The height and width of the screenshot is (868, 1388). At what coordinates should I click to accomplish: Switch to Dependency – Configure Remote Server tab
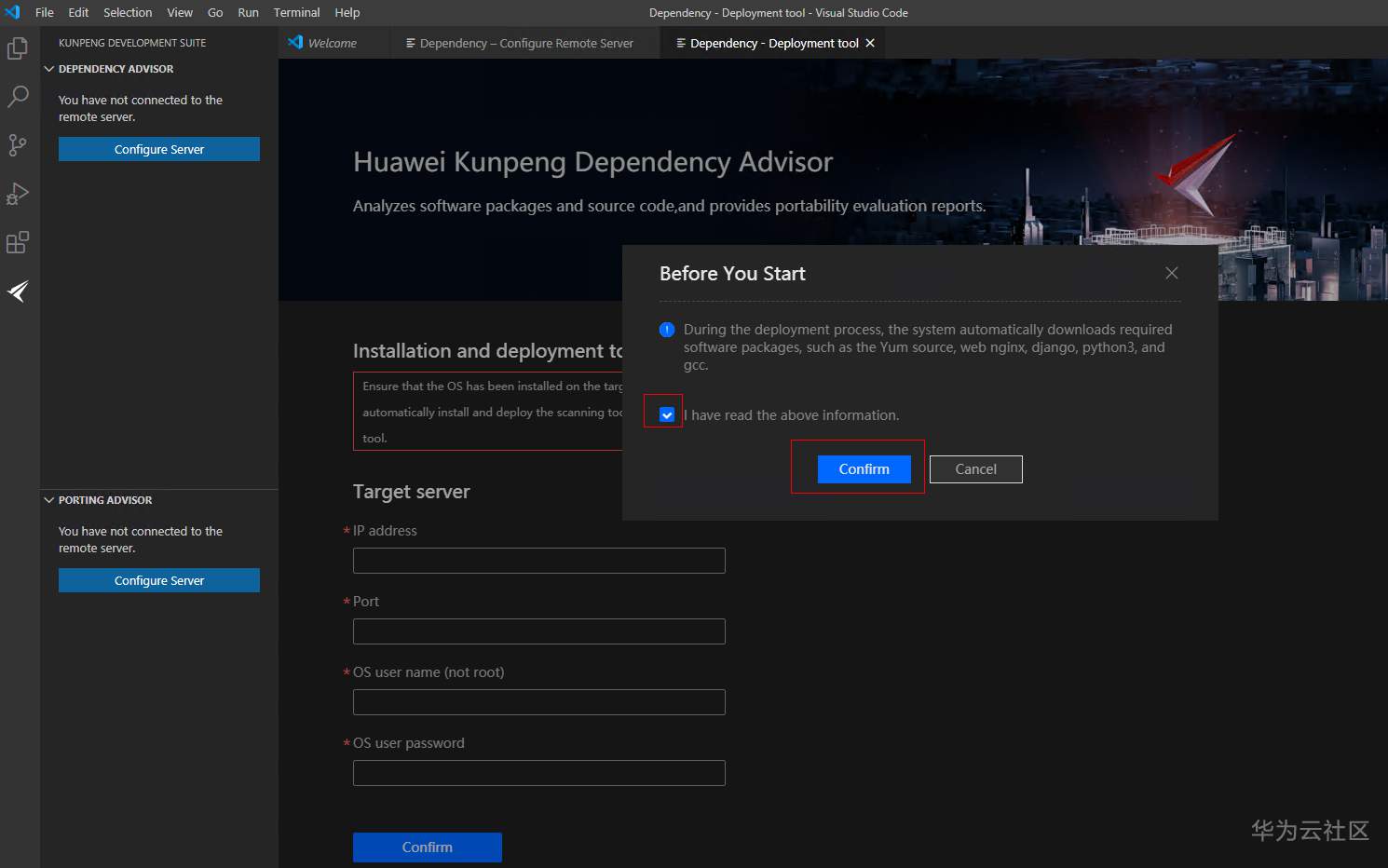coord(526,43)
